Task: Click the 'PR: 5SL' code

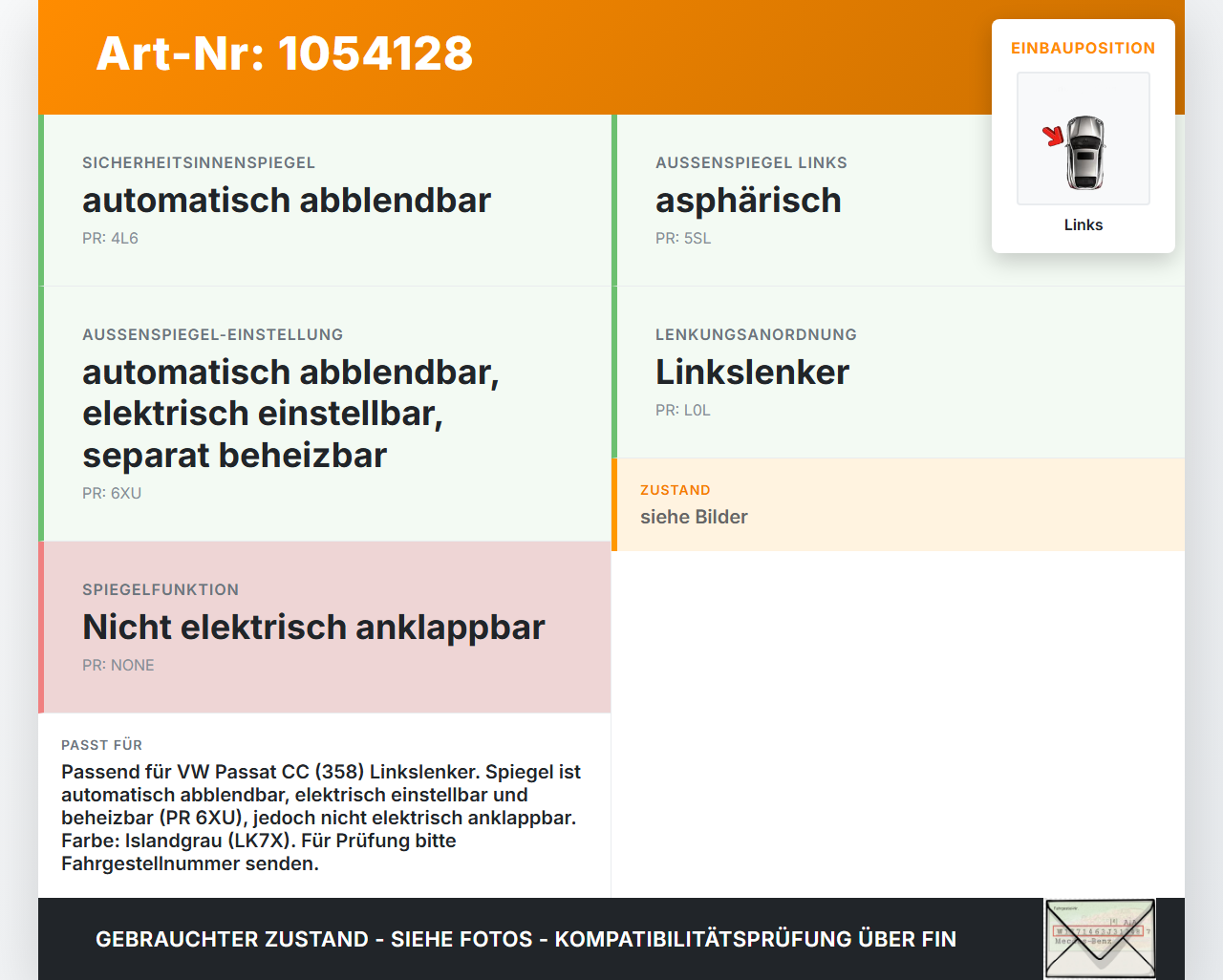Action: 683,238
